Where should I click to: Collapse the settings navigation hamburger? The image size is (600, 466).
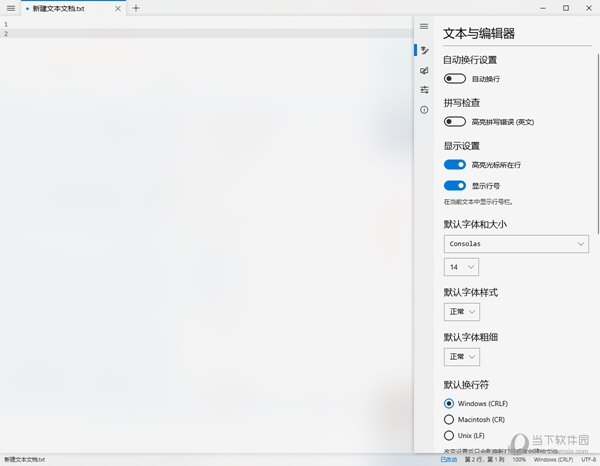(x=424, y=26)
